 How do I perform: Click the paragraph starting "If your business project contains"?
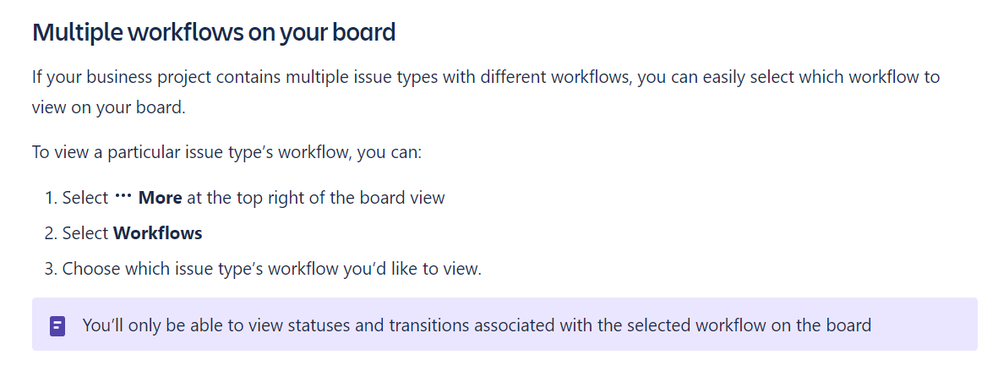(486, 92)
